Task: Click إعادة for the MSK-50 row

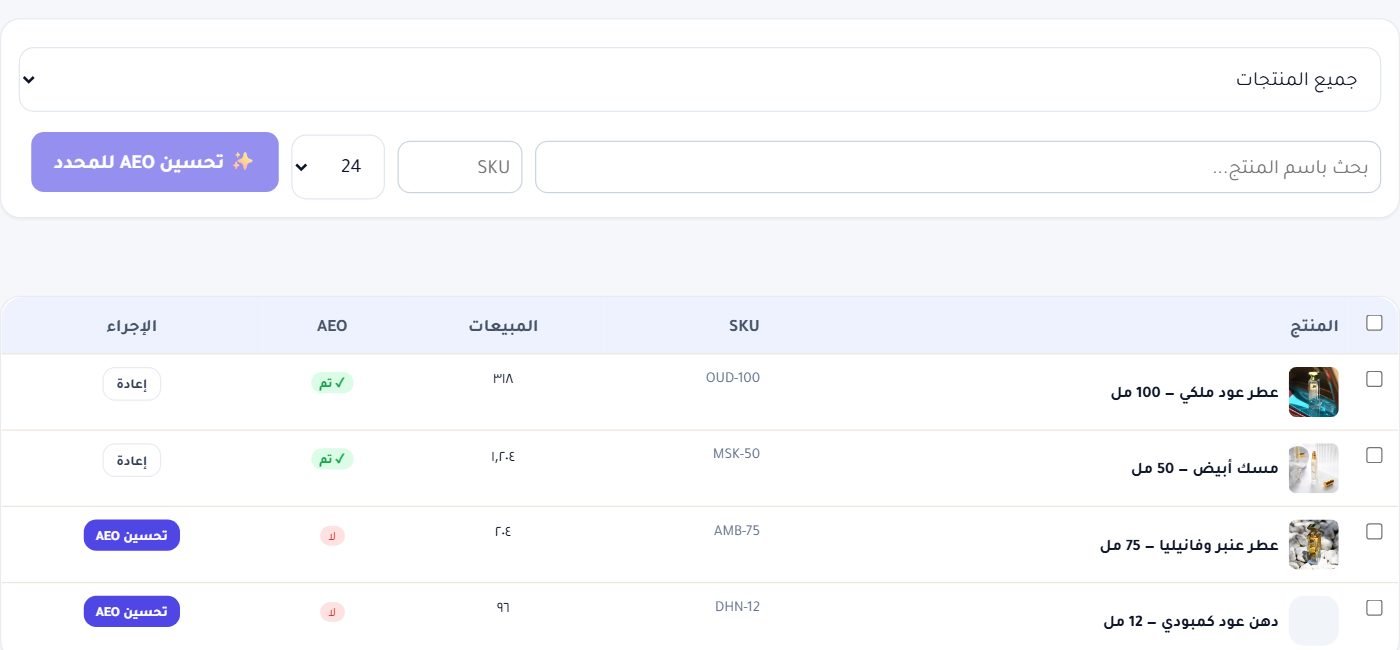Action: (132, 460)
